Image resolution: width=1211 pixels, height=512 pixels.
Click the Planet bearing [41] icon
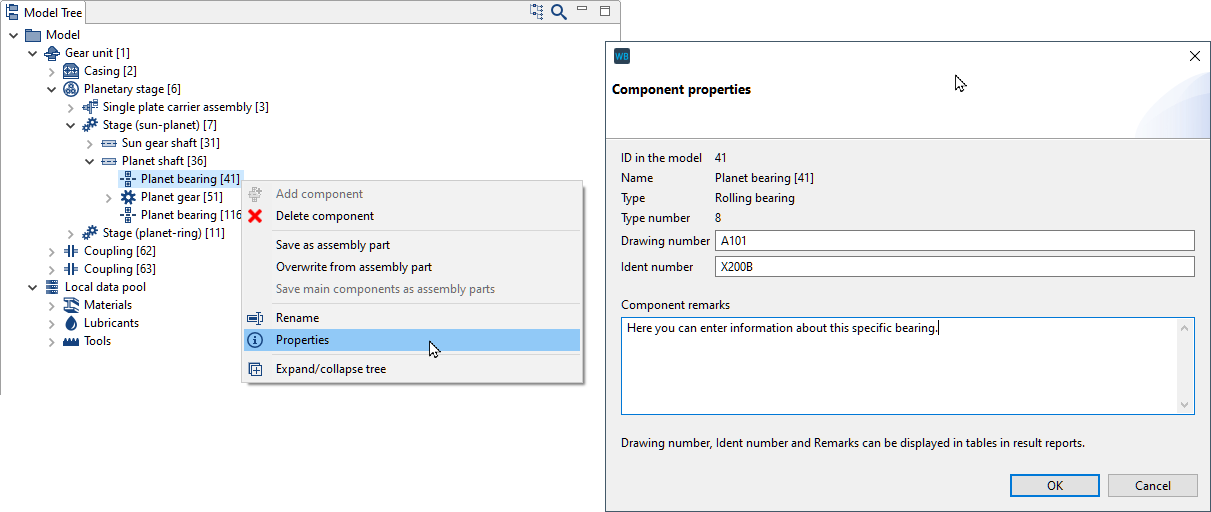[x=128, y=179]
